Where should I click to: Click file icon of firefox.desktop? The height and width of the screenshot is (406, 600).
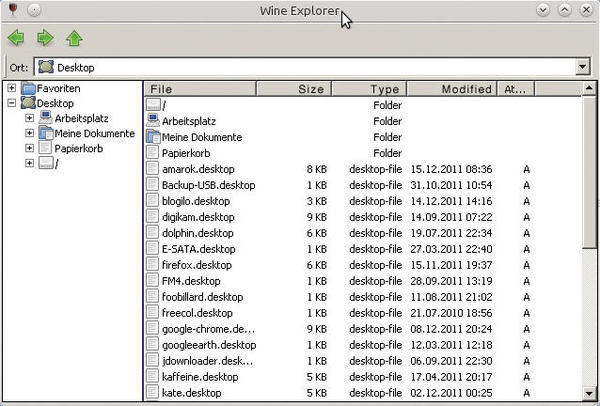click(x=152, y=265)
